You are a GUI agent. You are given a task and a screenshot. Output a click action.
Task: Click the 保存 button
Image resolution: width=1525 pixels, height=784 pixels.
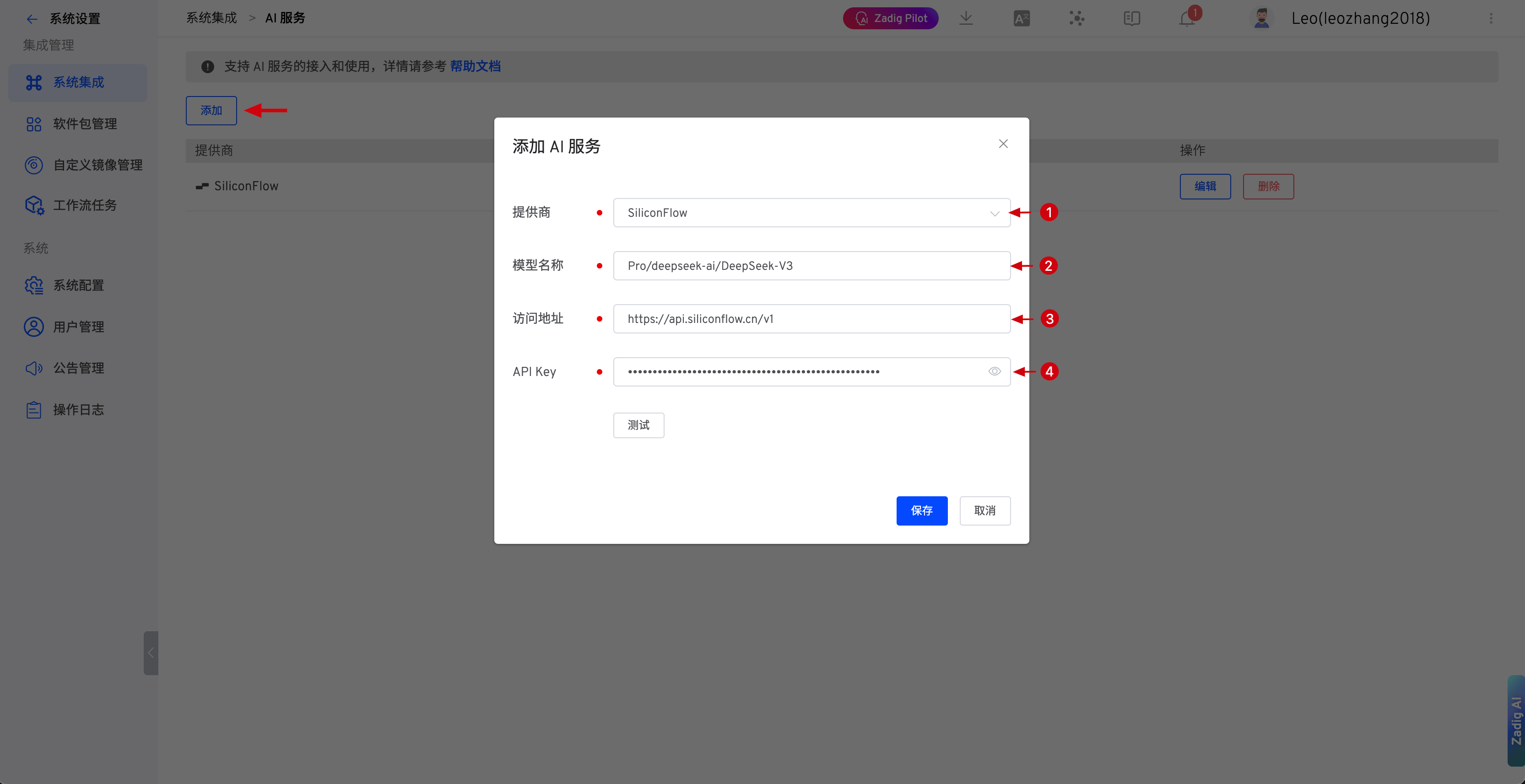pyautogui.click(x=921, y=510)
